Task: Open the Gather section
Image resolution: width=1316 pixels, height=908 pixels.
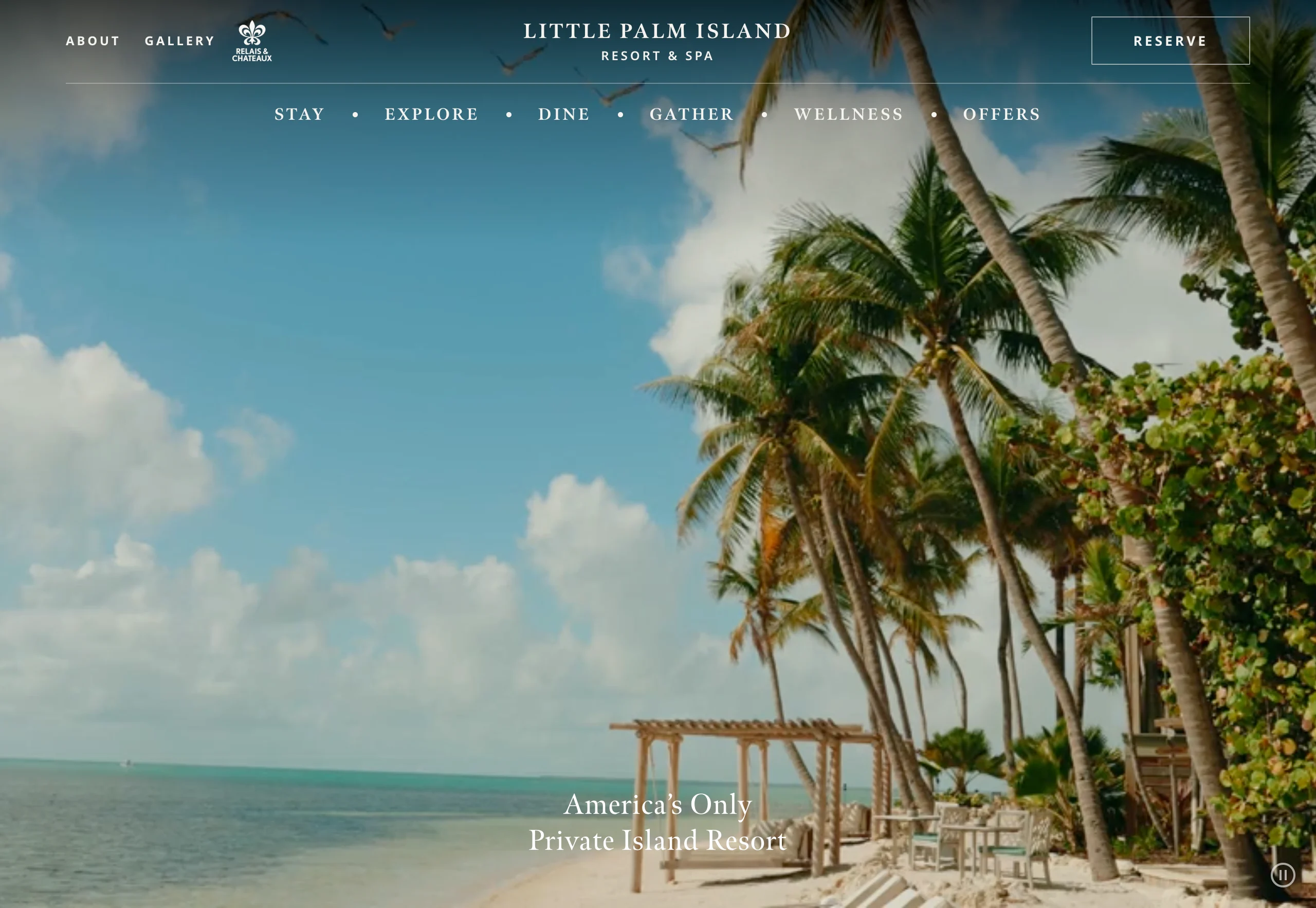Action: coord(692,114)
